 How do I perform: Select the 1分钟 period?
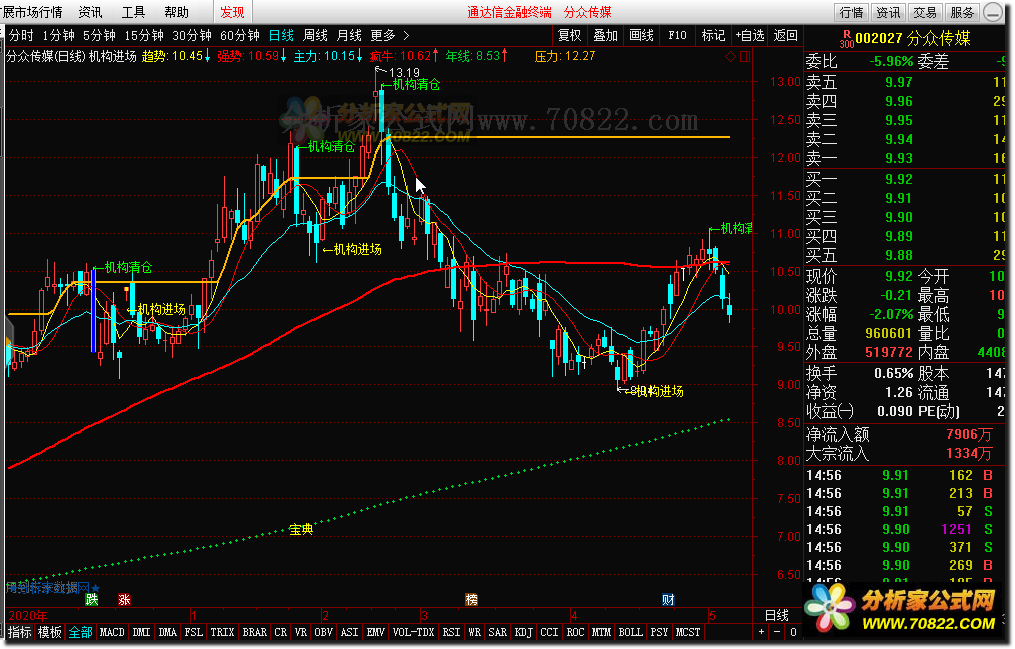point(58,35)
